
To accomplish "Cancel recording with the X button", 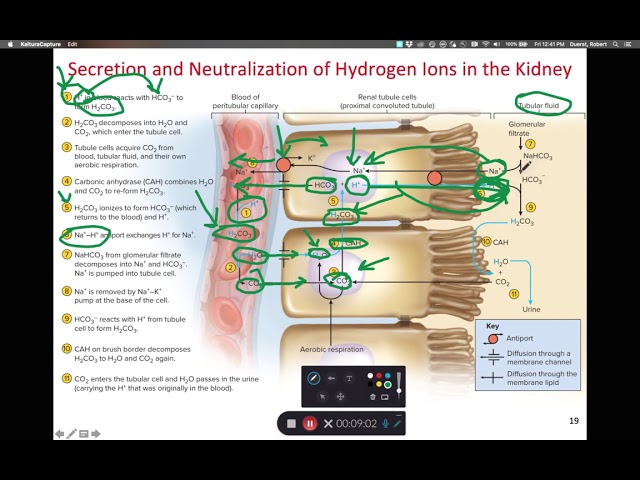I will click(328, 424).
